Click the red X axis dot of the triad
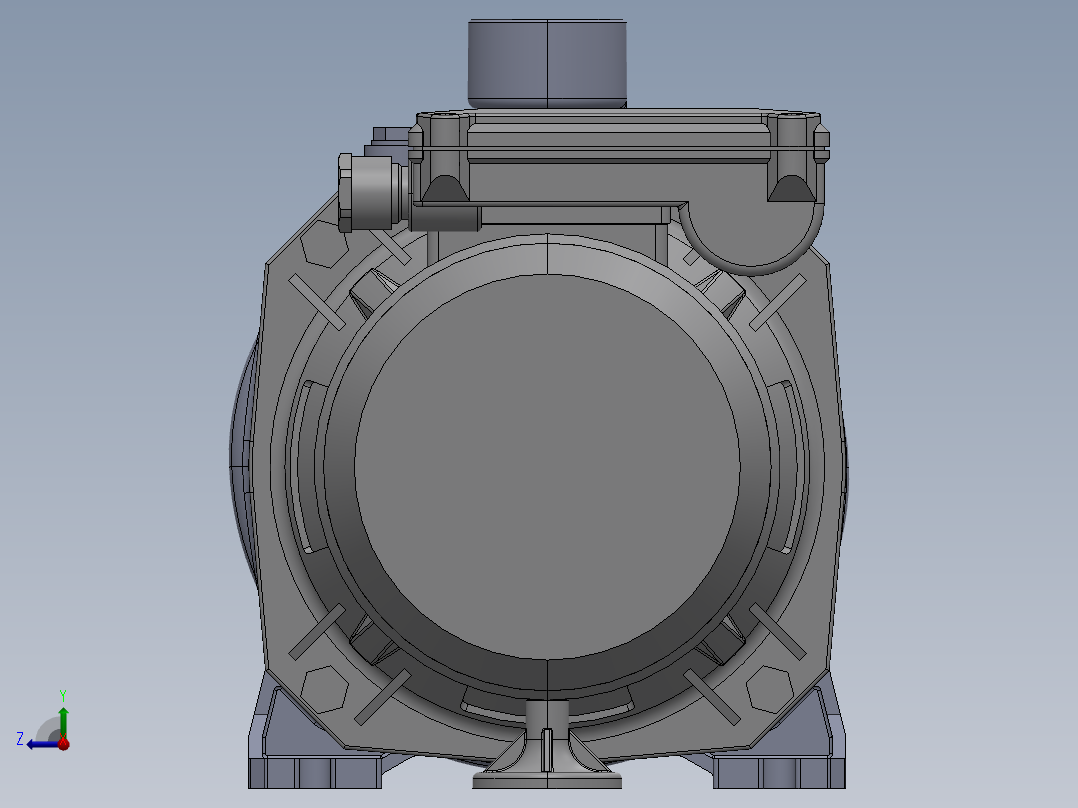 64,743
